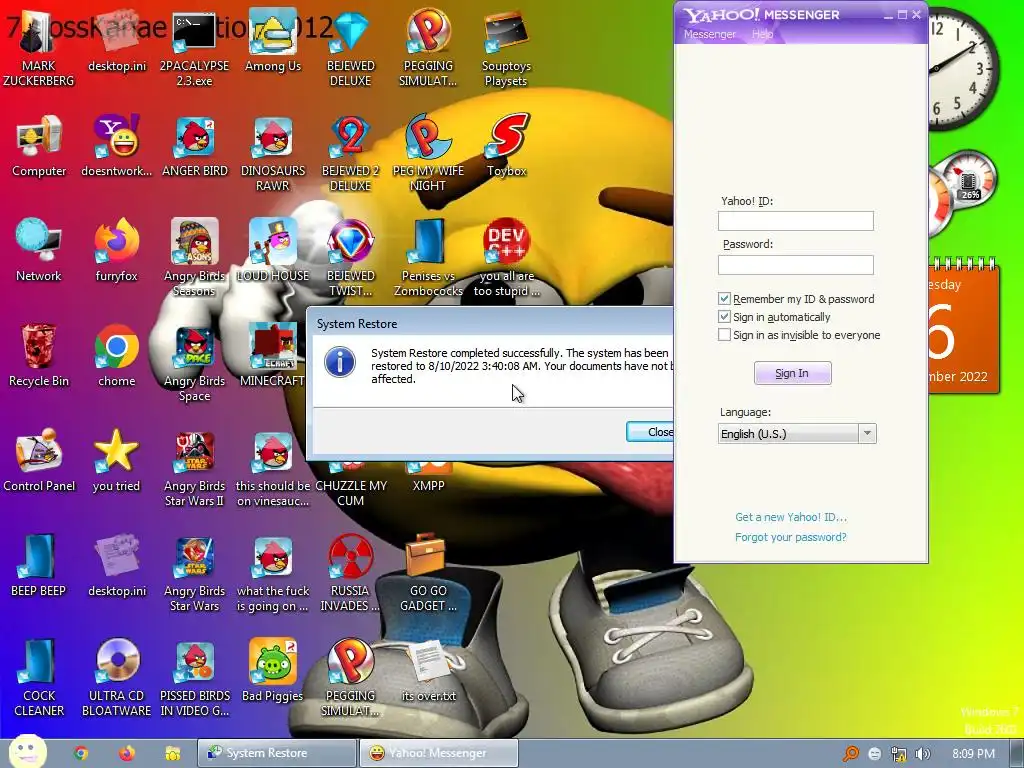Select the doesntwork Yahoo shortcut
This screenshot has height=768, width=1024.
click(x=117, y=147)
